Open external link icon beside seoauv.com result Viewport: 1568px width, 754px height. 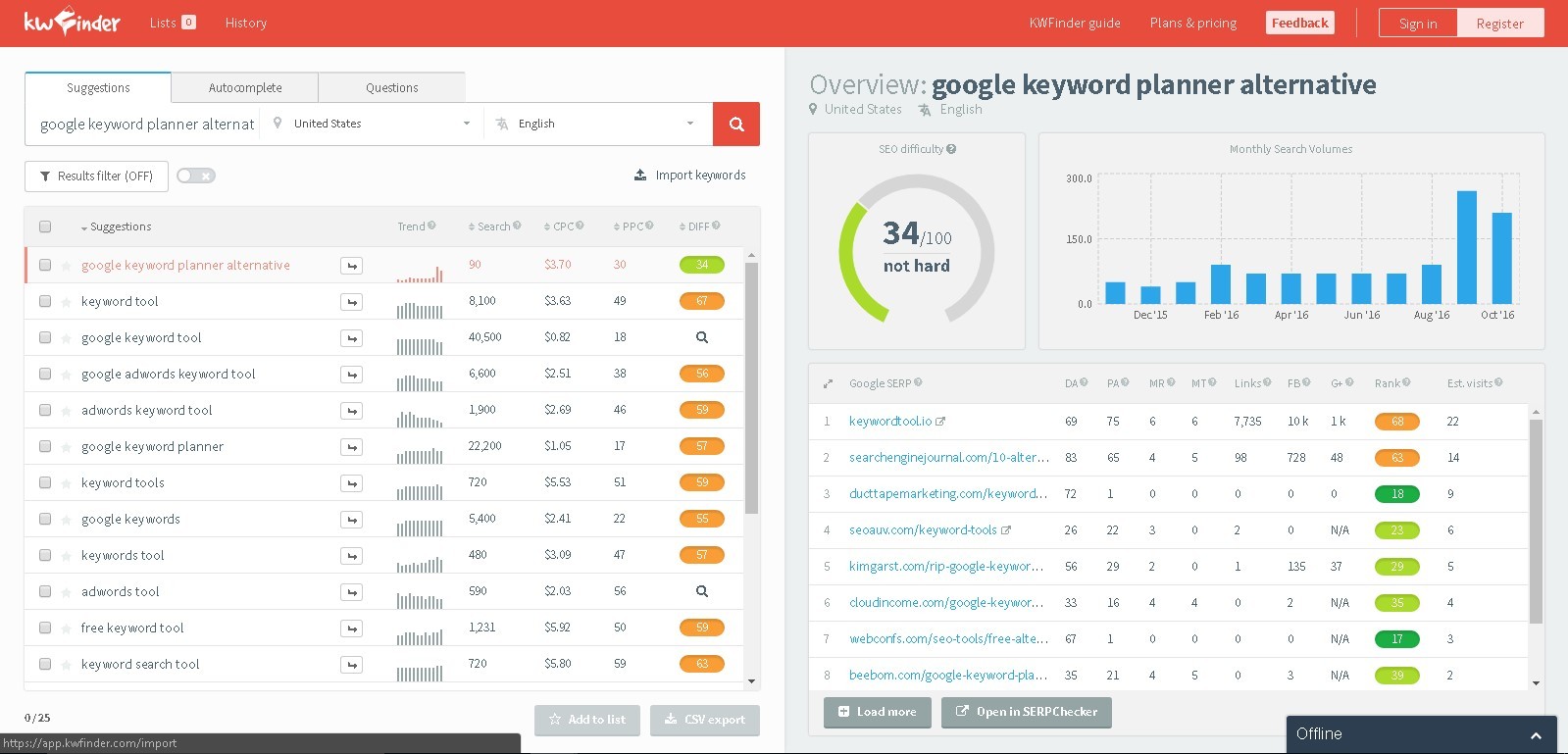pos(1005,530)
